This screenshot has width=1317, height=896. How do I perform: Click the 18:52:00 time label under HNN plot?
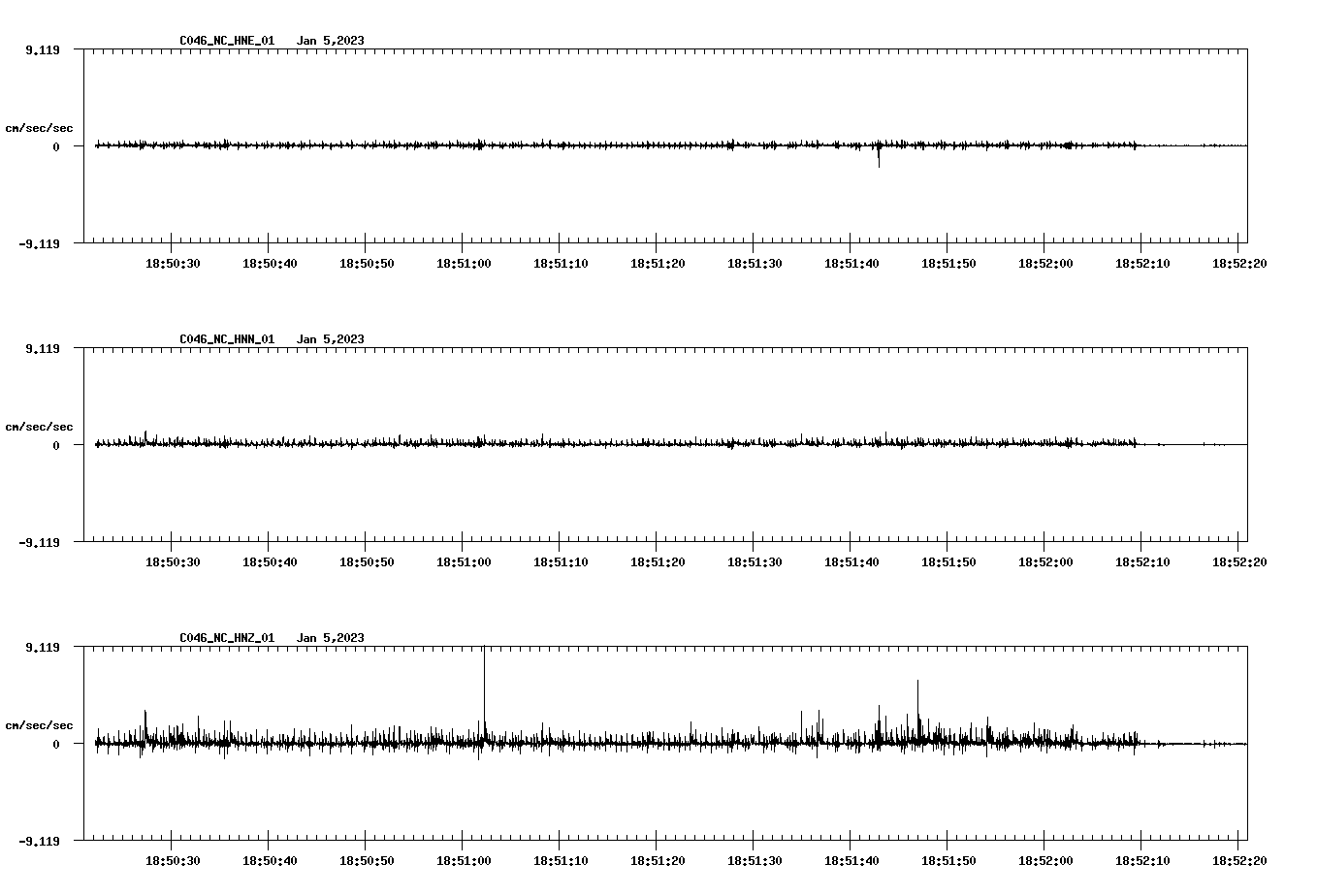[1045, 561]
